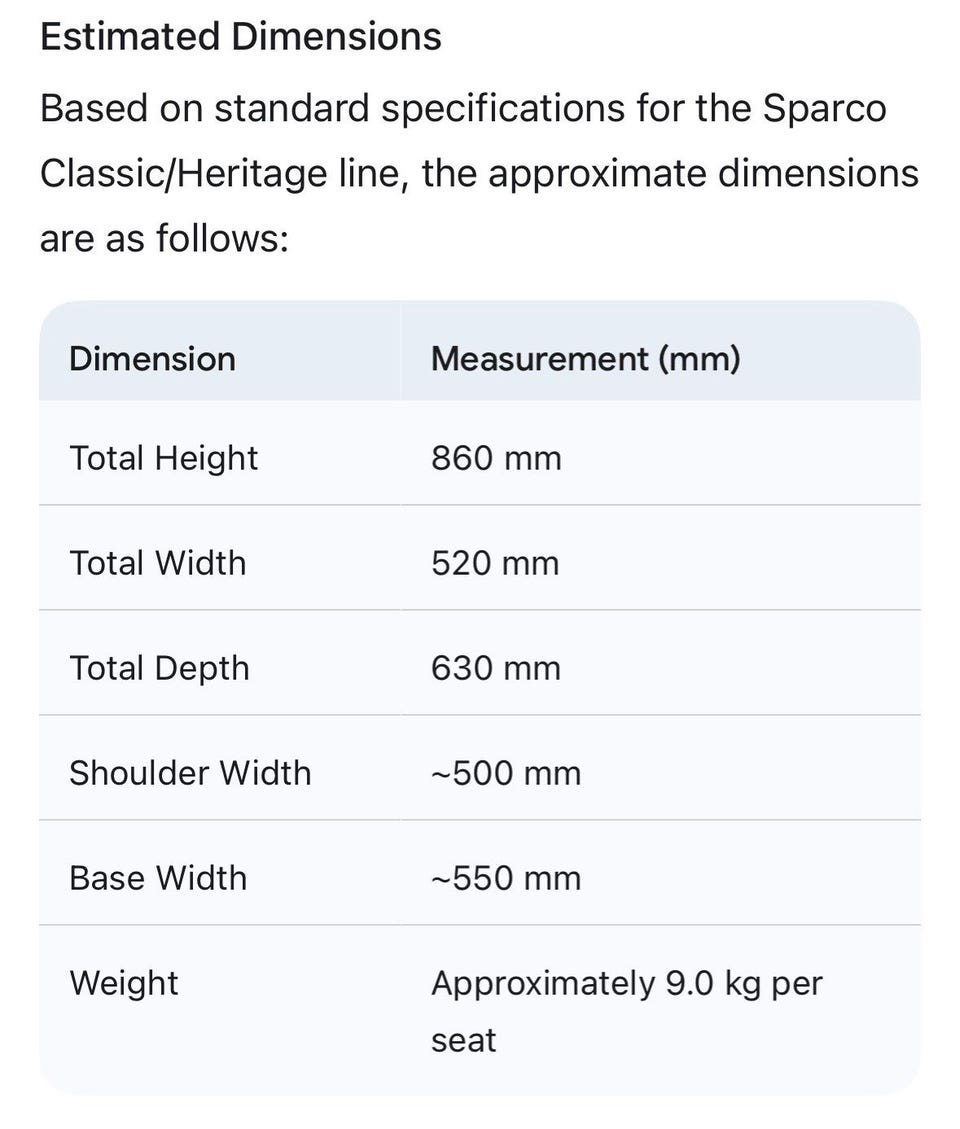Screen dimensions: 960x1129
Task: Click the ~500 mm value
Action: [506, 773]
